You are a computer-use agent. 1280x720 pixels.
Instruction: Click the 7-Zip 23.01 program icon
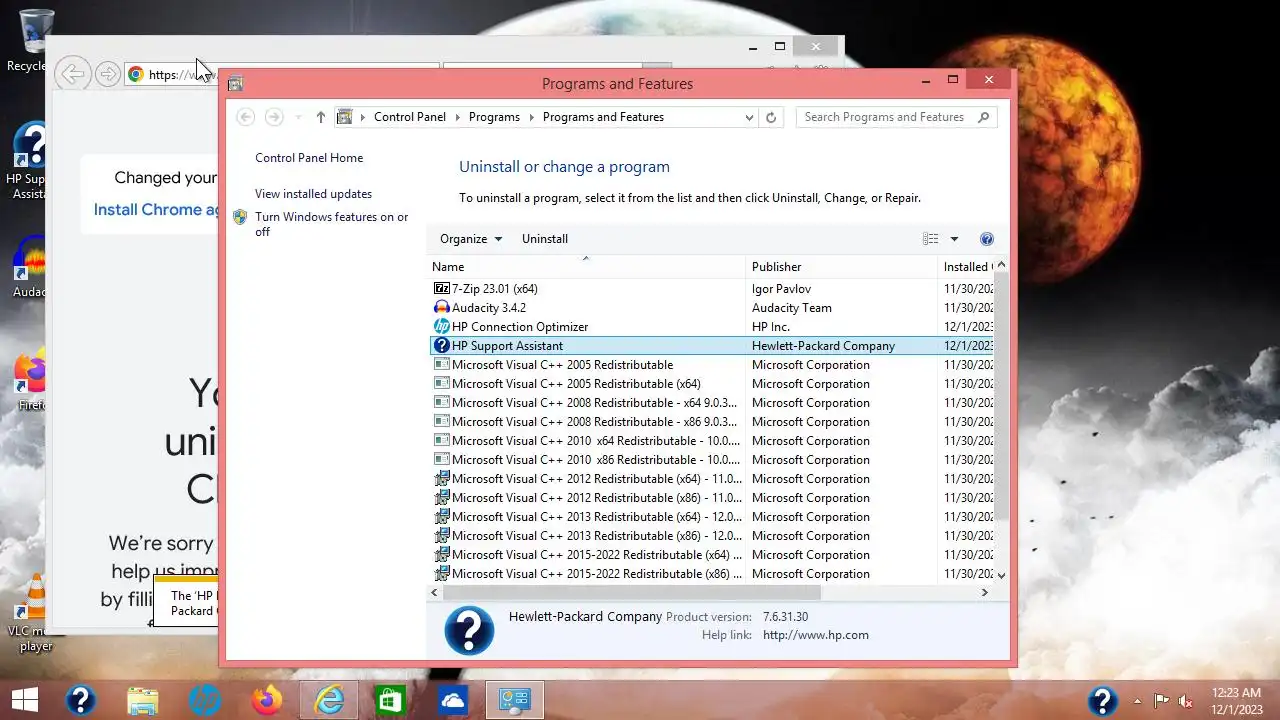click(442, 289)
